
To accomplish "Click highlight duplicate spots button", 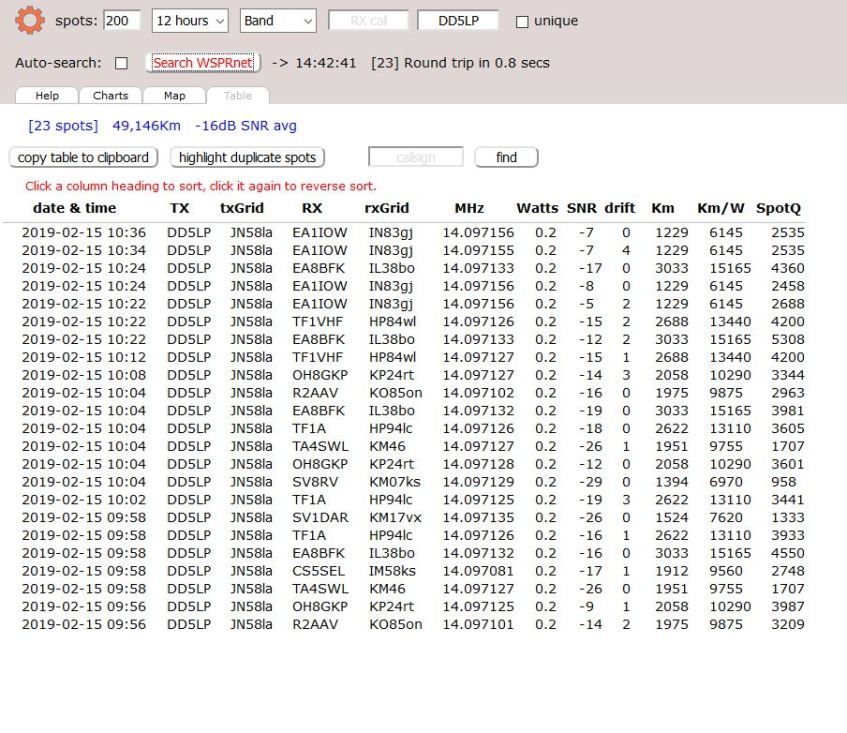I will (x=247, y=157).
